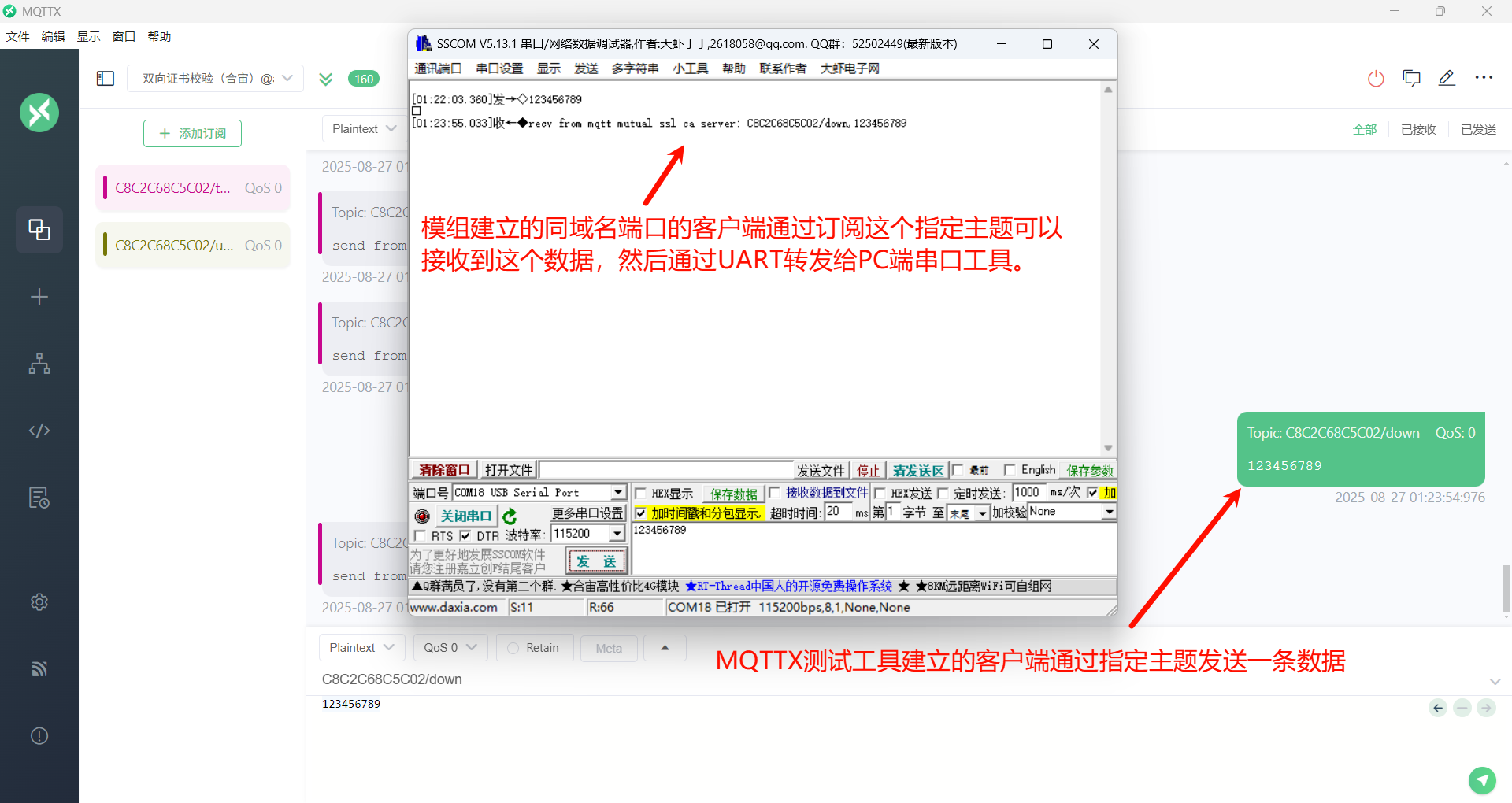
Task: Click the middle minus history icon
Action: point(1462,708)
